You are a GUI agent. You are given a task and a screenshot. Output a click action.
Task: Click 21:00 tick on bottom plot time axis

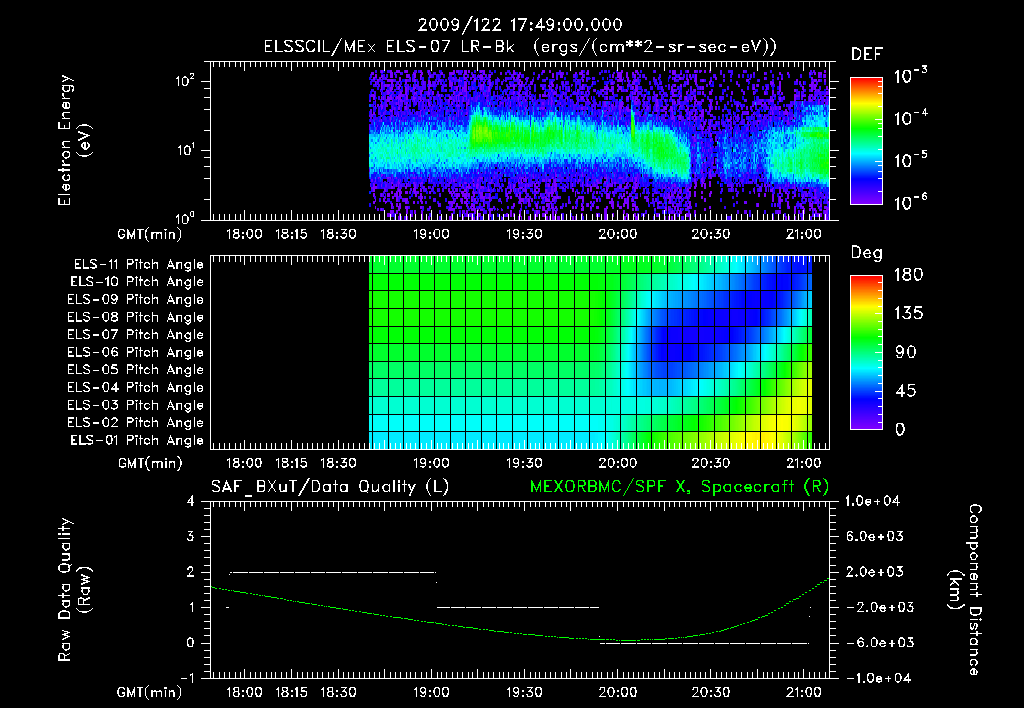(x=804, y=692)
